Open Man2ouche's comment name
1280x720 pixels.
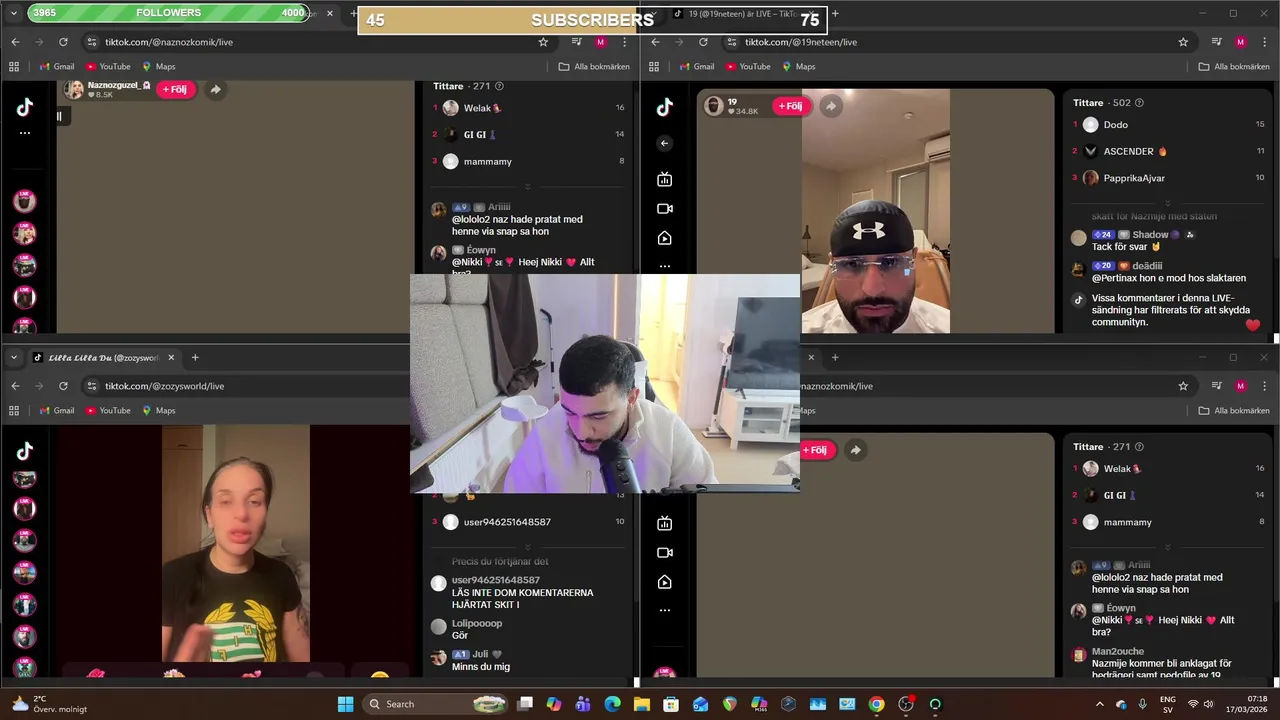coord(1118,651)
